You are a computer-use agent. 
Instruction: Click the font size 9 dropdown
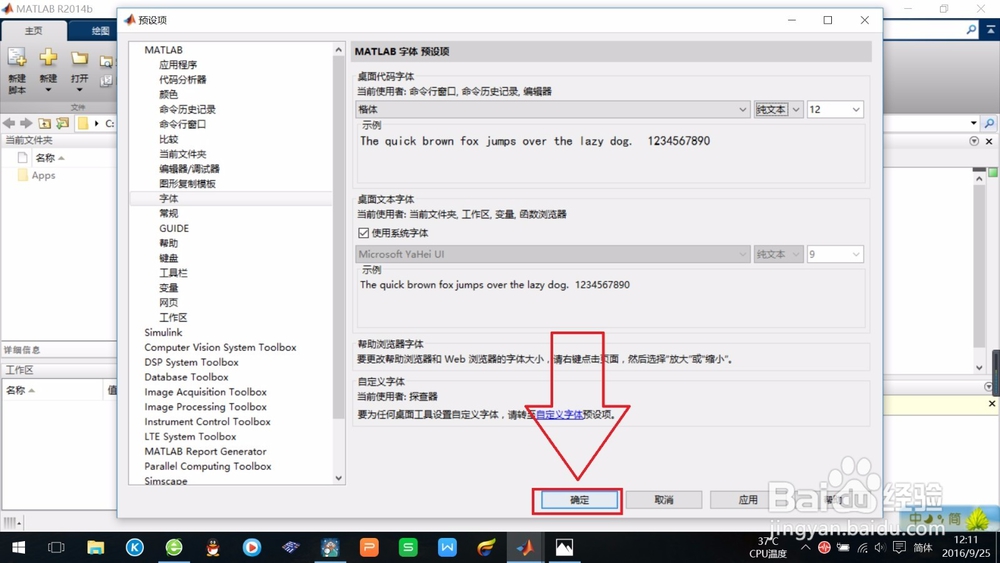(x=835, y=254)
